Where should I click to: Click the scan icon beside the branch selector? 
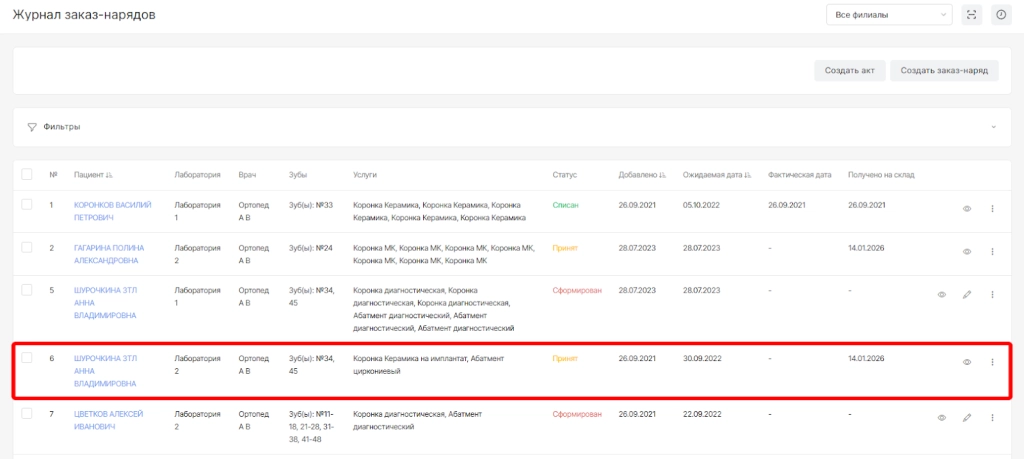click(x=971, y=15)
